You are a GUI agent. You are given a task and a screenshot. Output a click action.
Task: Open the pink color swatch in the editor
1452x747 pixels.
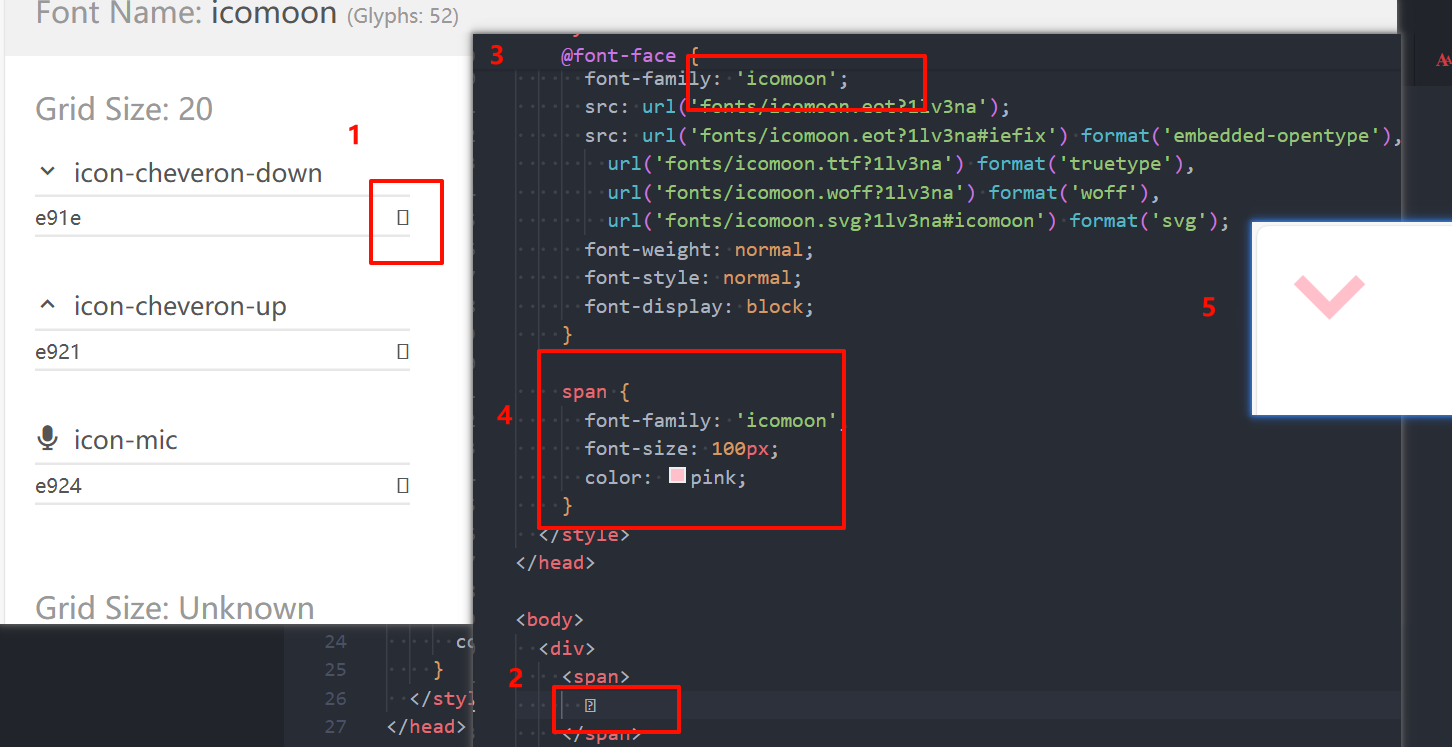point(677,476)
